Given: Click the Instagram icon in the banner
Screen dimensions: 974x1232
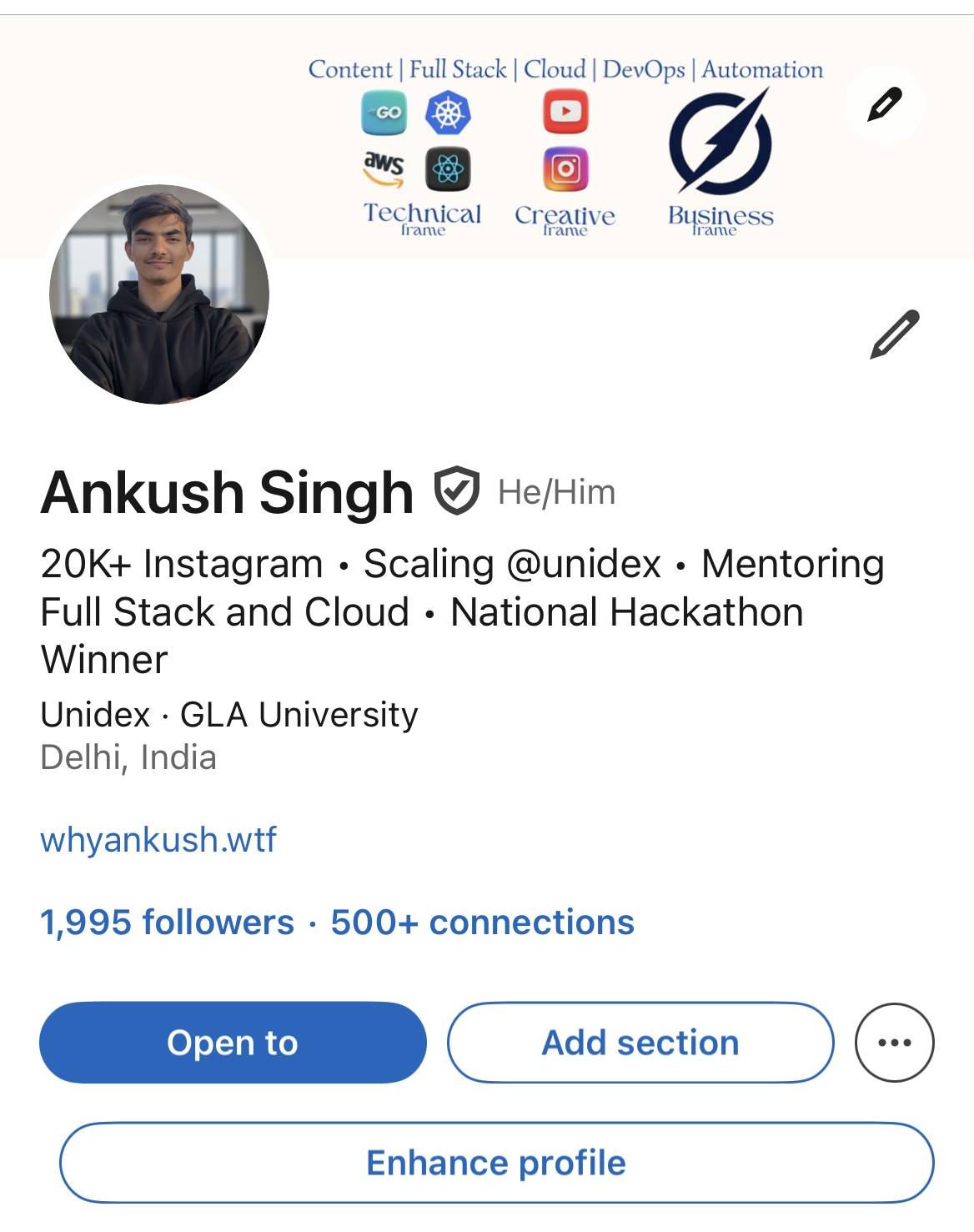Looking at the screenshot, I should 565,168.
